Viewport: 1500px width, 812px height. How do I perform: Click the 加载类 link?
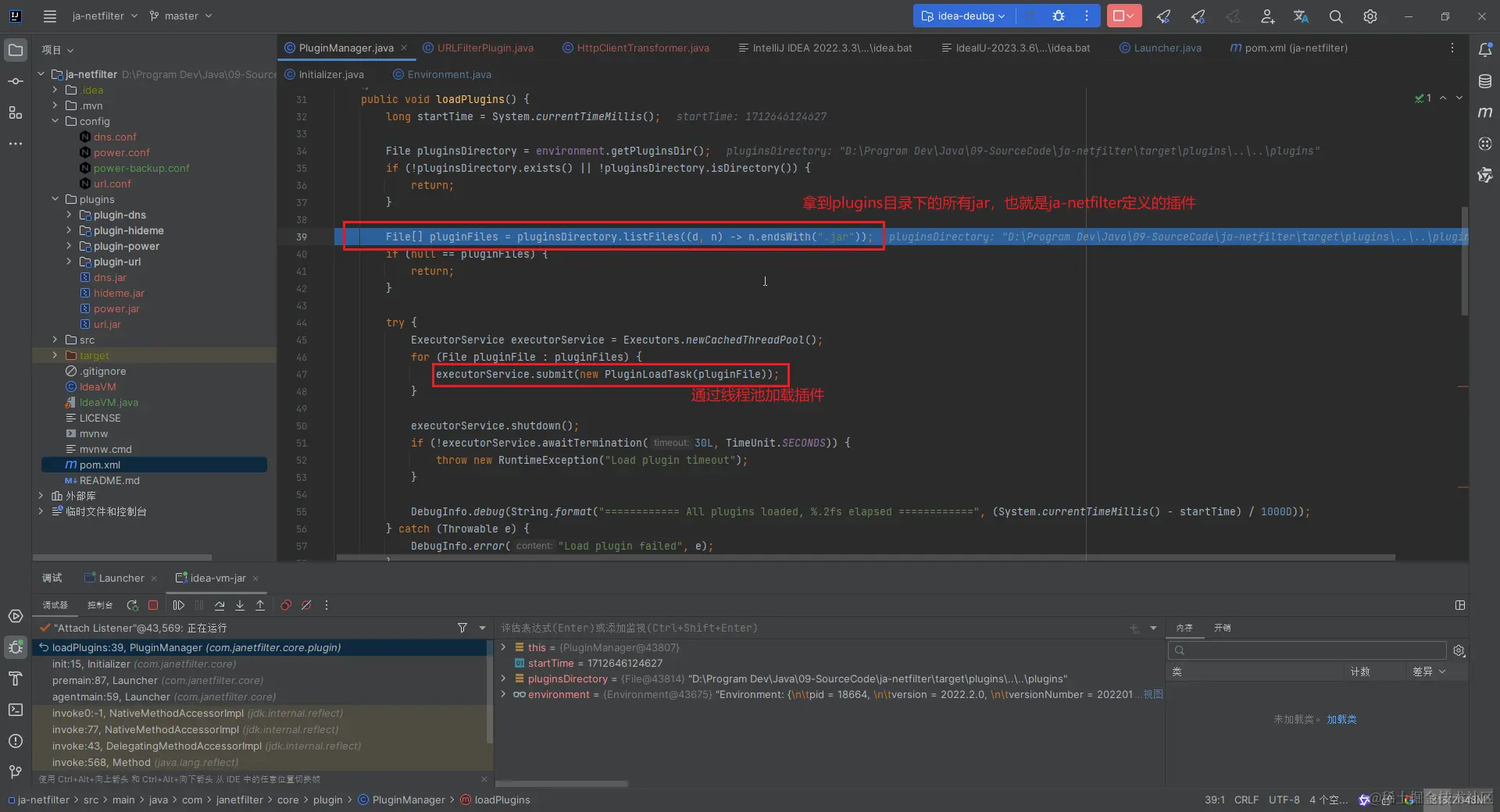pyautogui.click(x=1341, y=719)
